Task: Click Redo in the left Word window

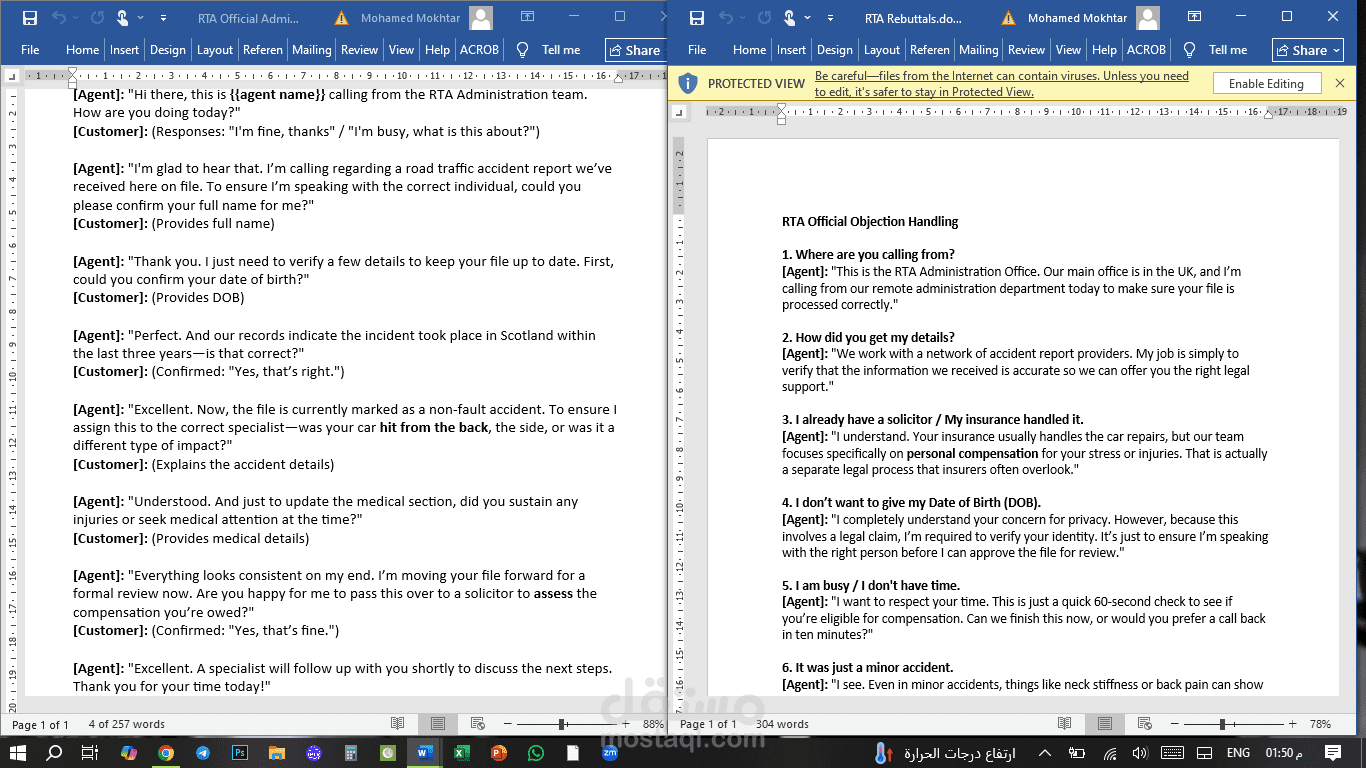Action: [97, 18]
